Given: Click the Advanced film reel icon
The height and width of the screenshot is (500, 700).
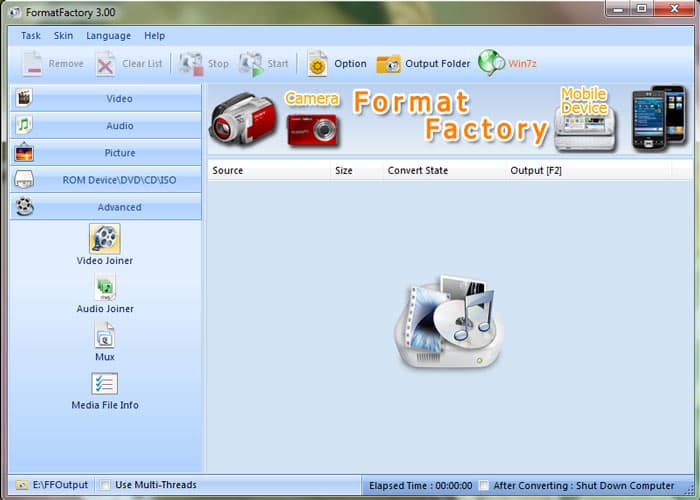Looking at the screenshot, I should [25, 207].
